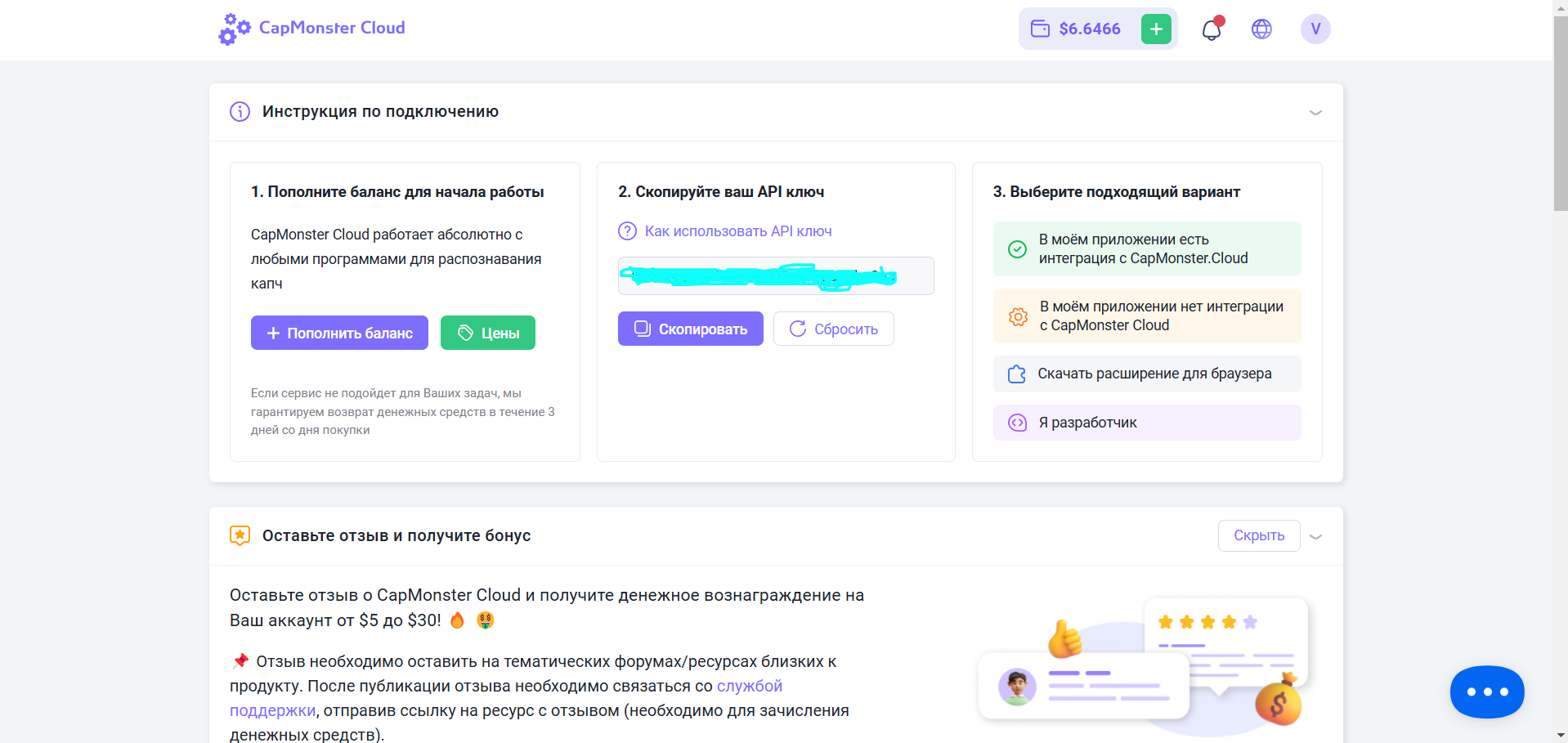The image size is (1568, 743).
Task: Select В моём приложении нет интеграции option
Action: pyautogui.click(x=1147, y=316)
